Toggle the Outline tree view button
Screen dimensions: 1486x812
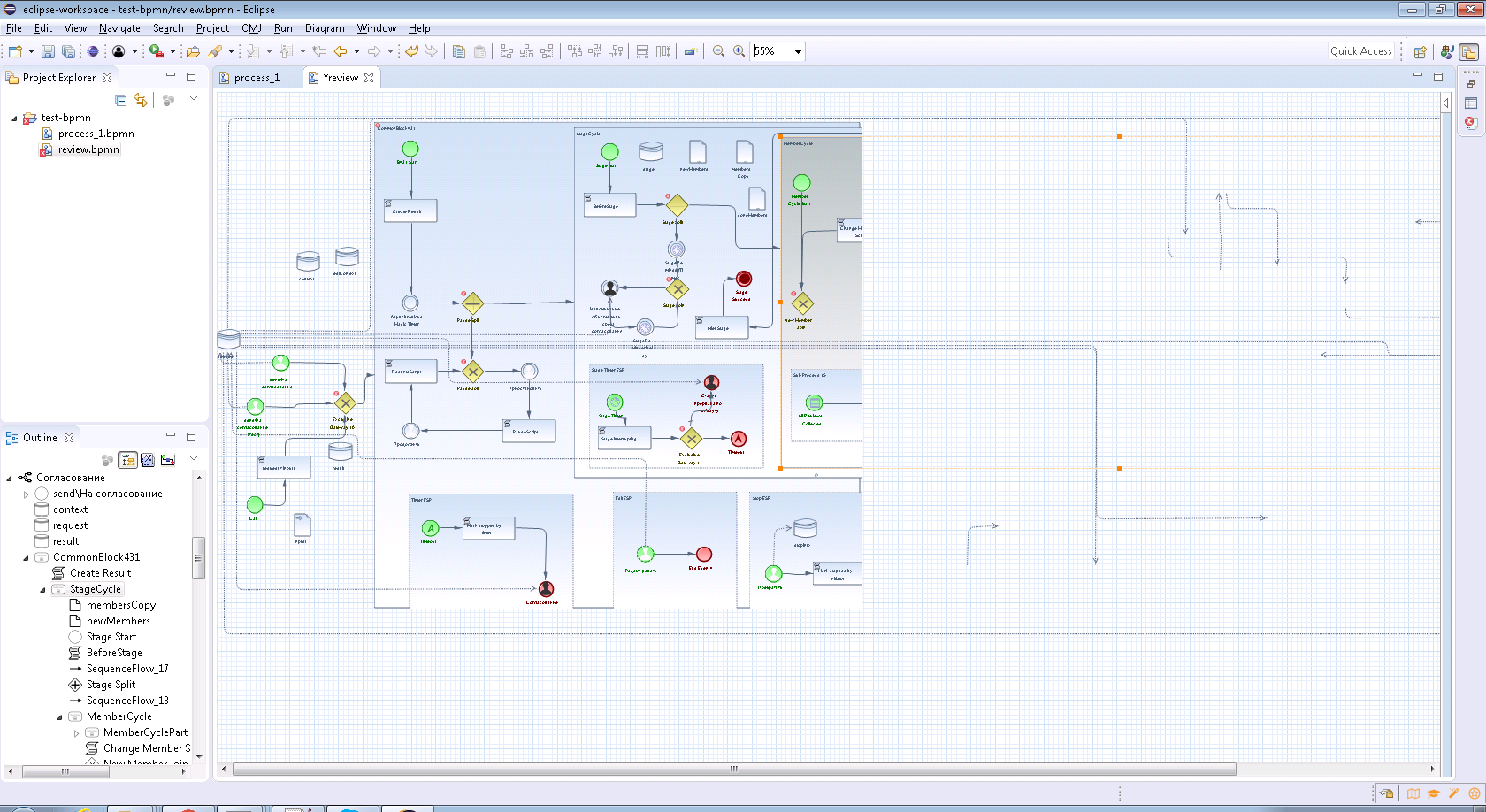[128, 459]
